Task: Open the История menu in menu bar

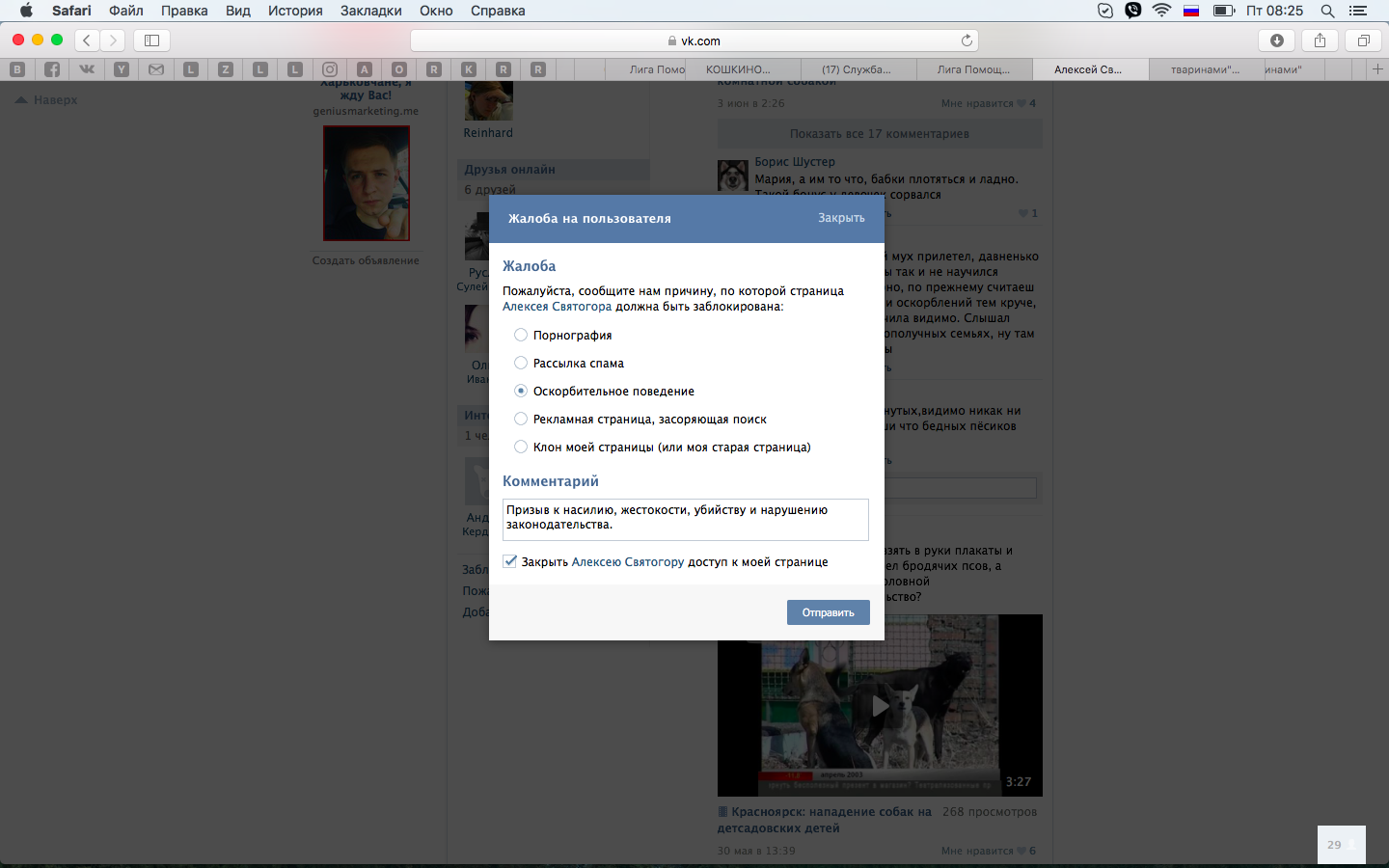Action: (x=295, y=11)
